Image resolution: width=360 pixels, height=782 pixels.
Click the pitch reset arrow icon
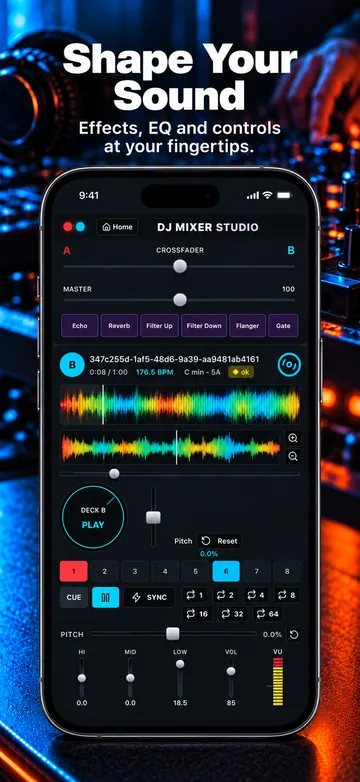pos(294,634)
